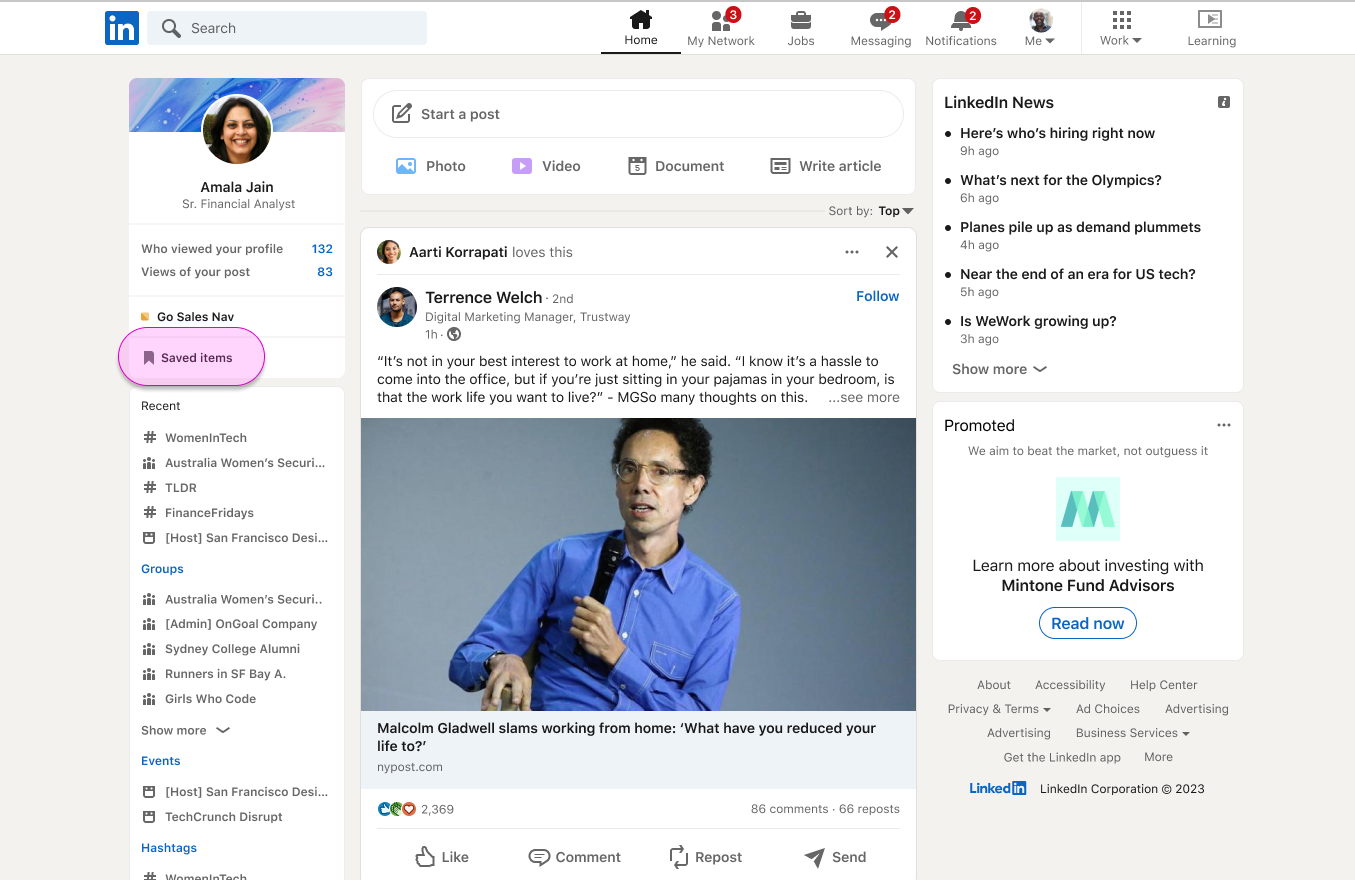This screenshot has width=1355, height=880.
Task: Open the Notifications bell icon
Action: [x=960, y=21]
